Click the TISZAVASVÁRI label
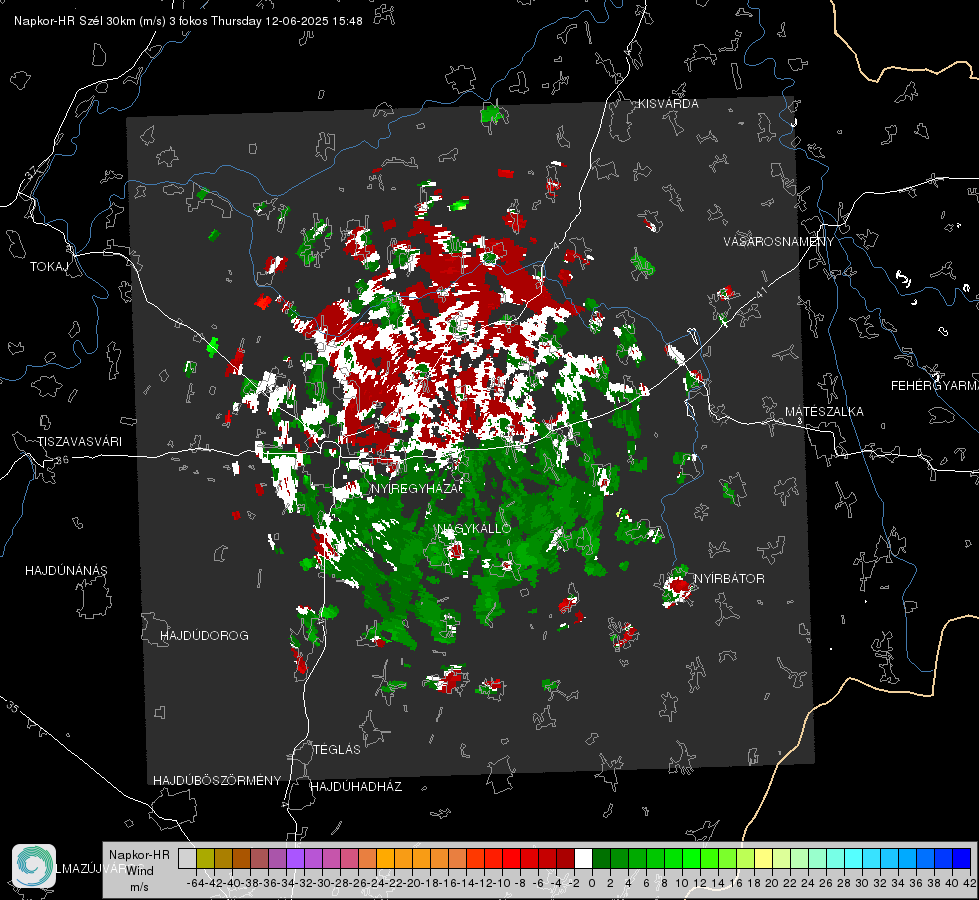This screenshot has height=900, width=979. pyautogui.click(x=79, y=442)
